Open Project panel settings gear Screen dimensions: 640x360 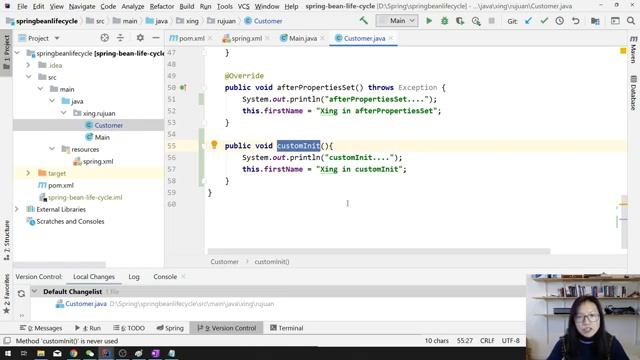click(140, 38)
